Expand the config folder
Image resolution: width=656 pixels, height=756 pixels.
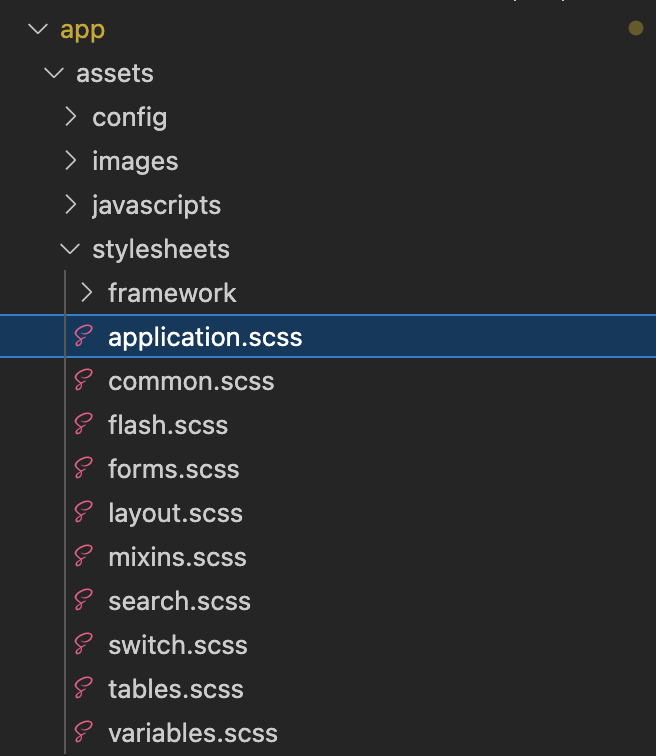point(70,117)
